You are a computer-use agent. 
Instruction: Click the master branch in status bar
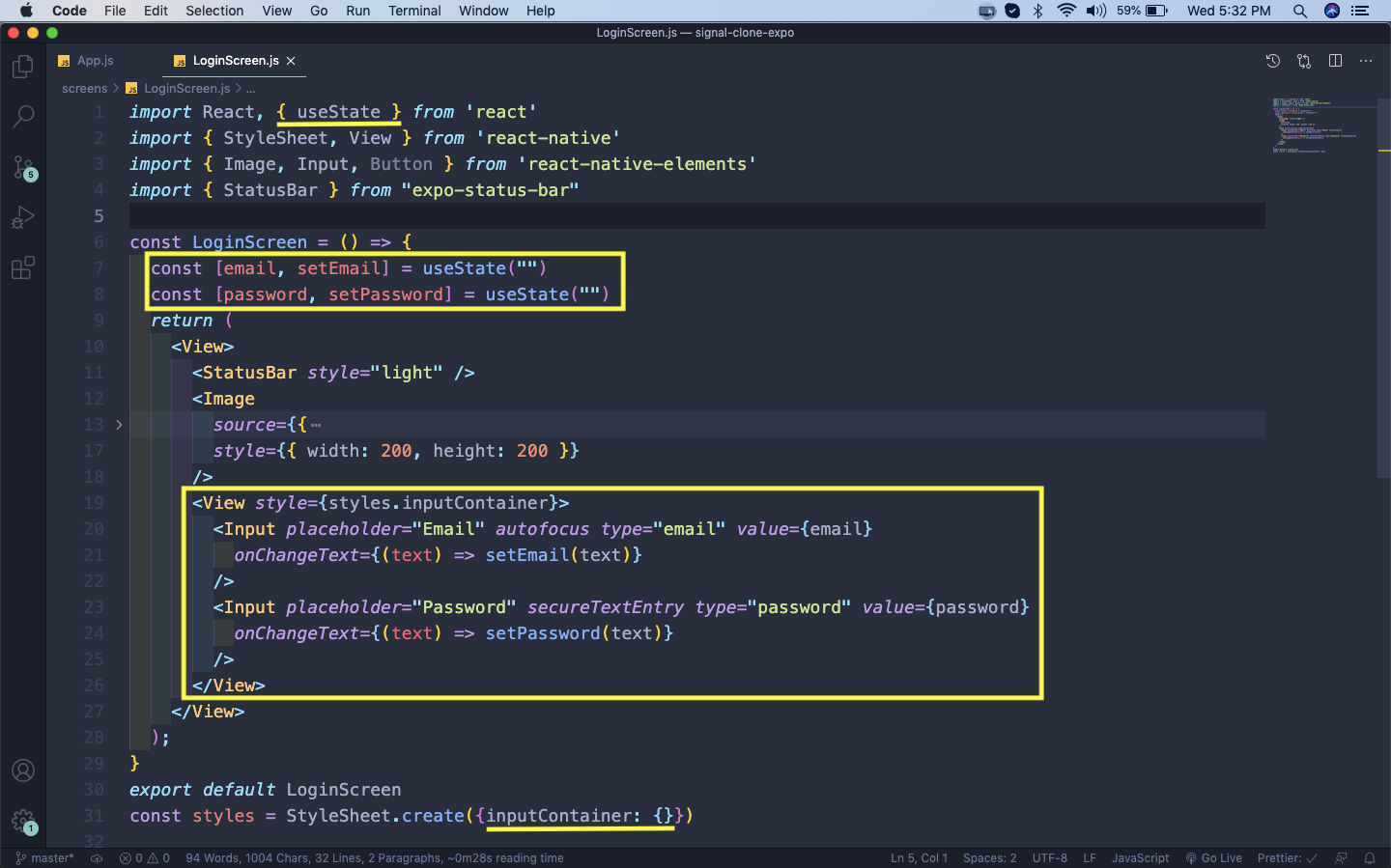click(x=44, y=858)
